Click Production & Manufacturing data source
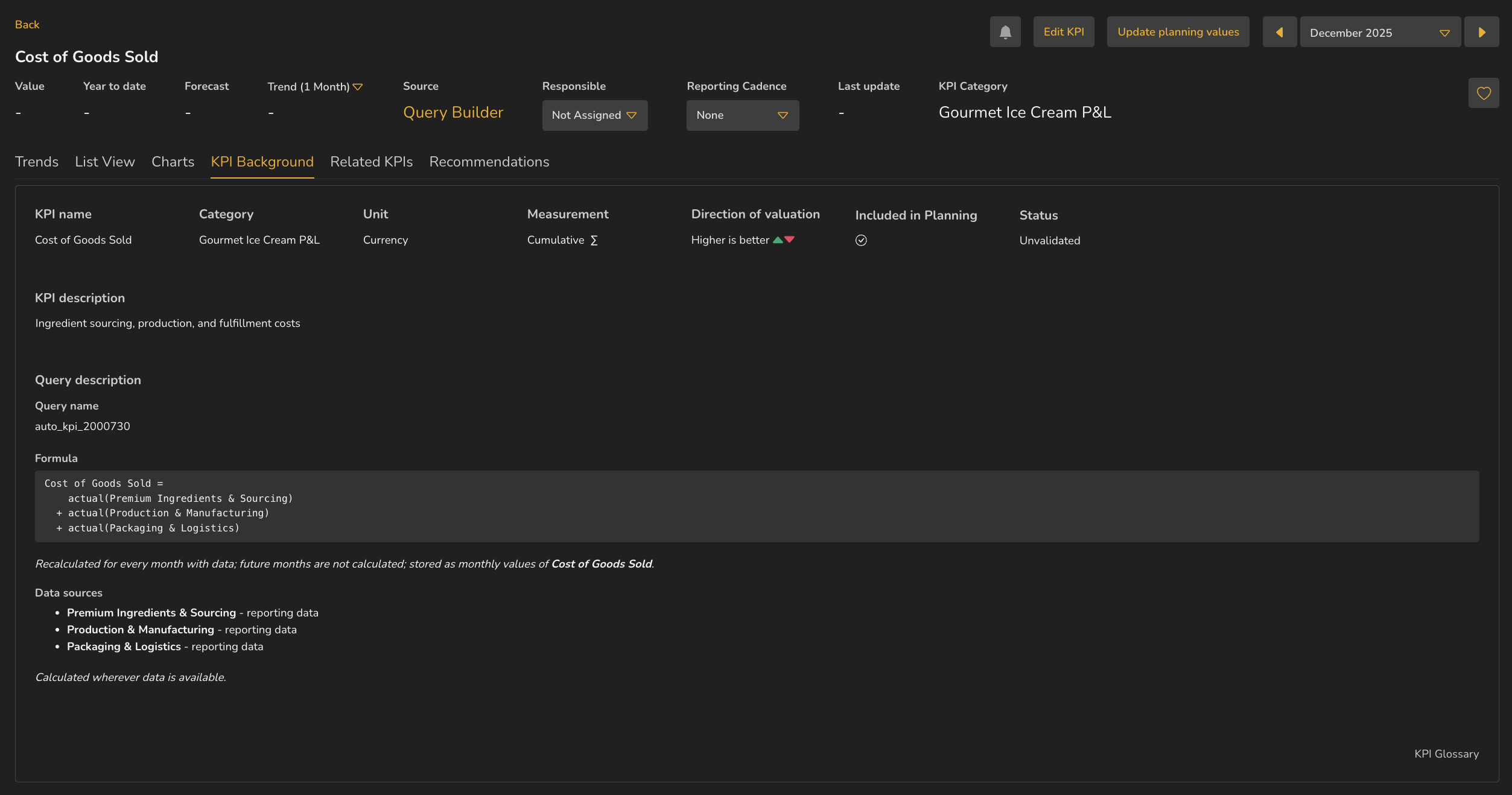This screenshot has height=795, width=1512. point(141,630)
